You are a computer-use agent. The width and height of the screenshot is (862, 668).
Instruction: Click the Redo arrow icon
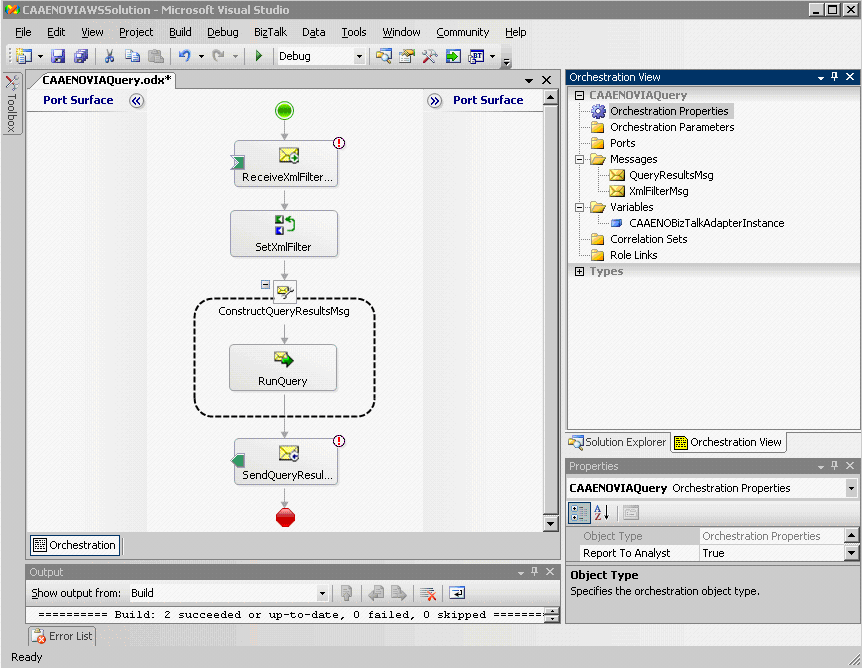pos(219,56)
